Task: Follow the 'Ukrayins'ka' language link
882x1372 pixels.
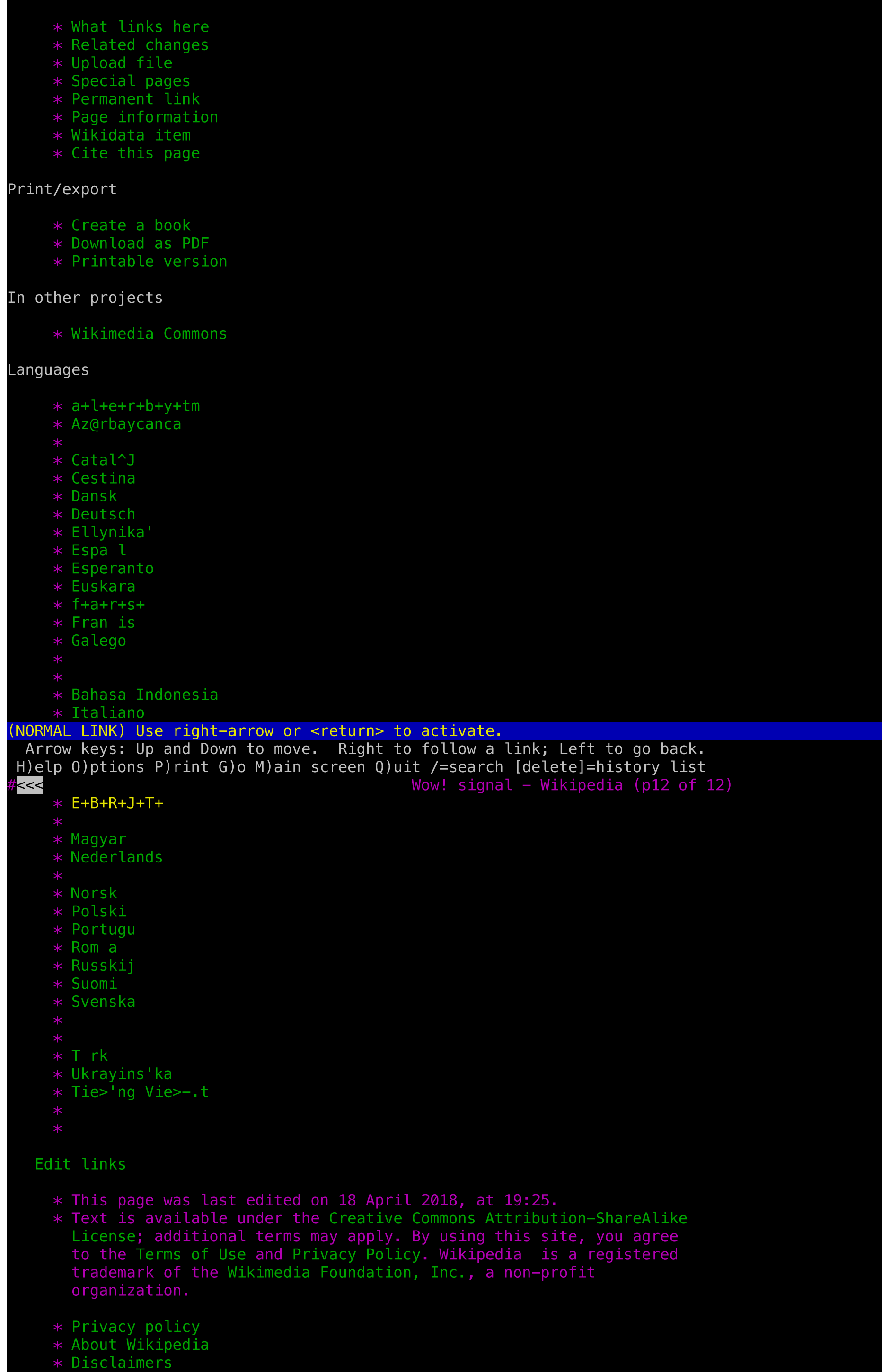Action: click(122, 1073)
